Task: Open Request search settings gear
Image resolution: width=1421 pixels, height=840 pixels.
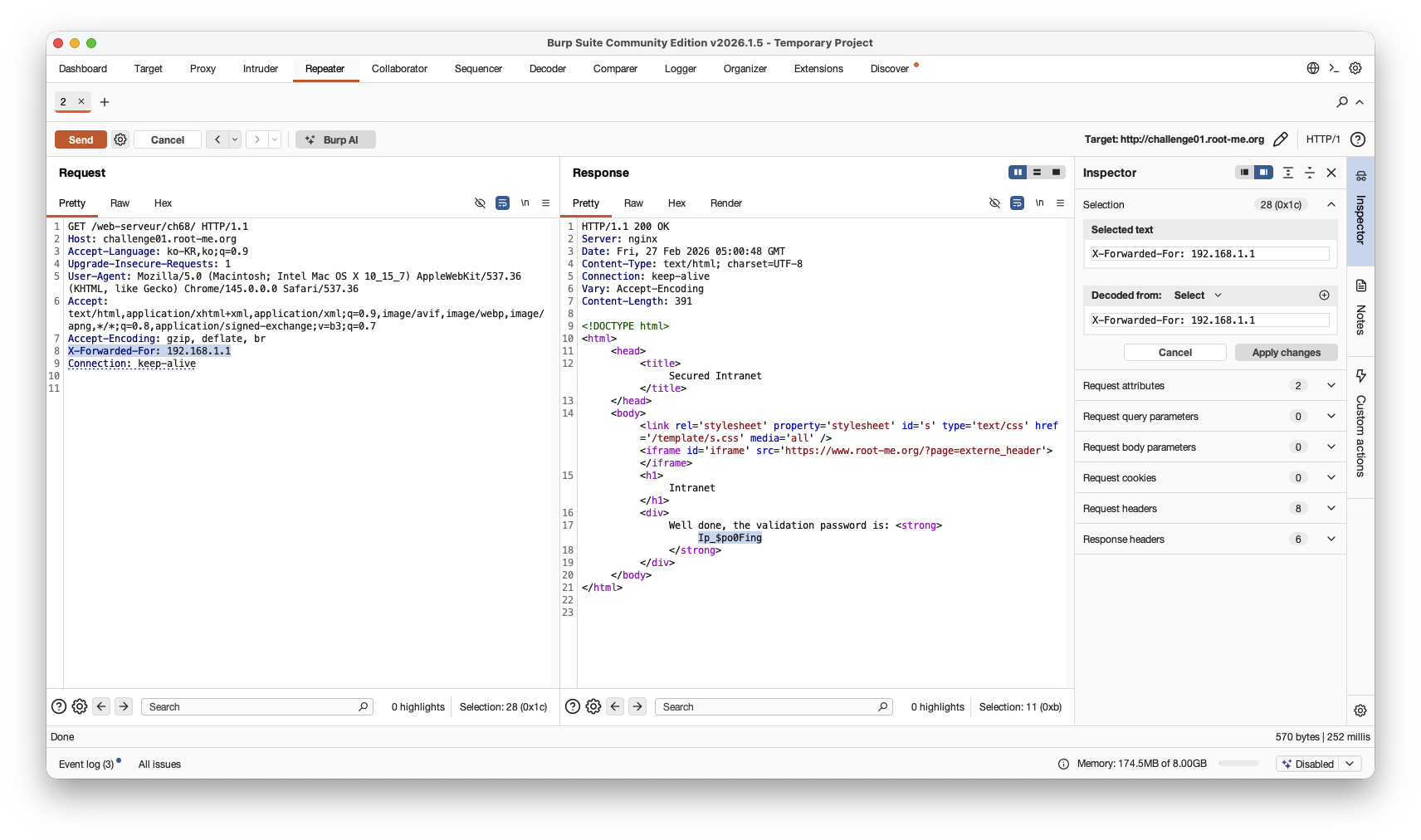Action: (x=80, y=706)
